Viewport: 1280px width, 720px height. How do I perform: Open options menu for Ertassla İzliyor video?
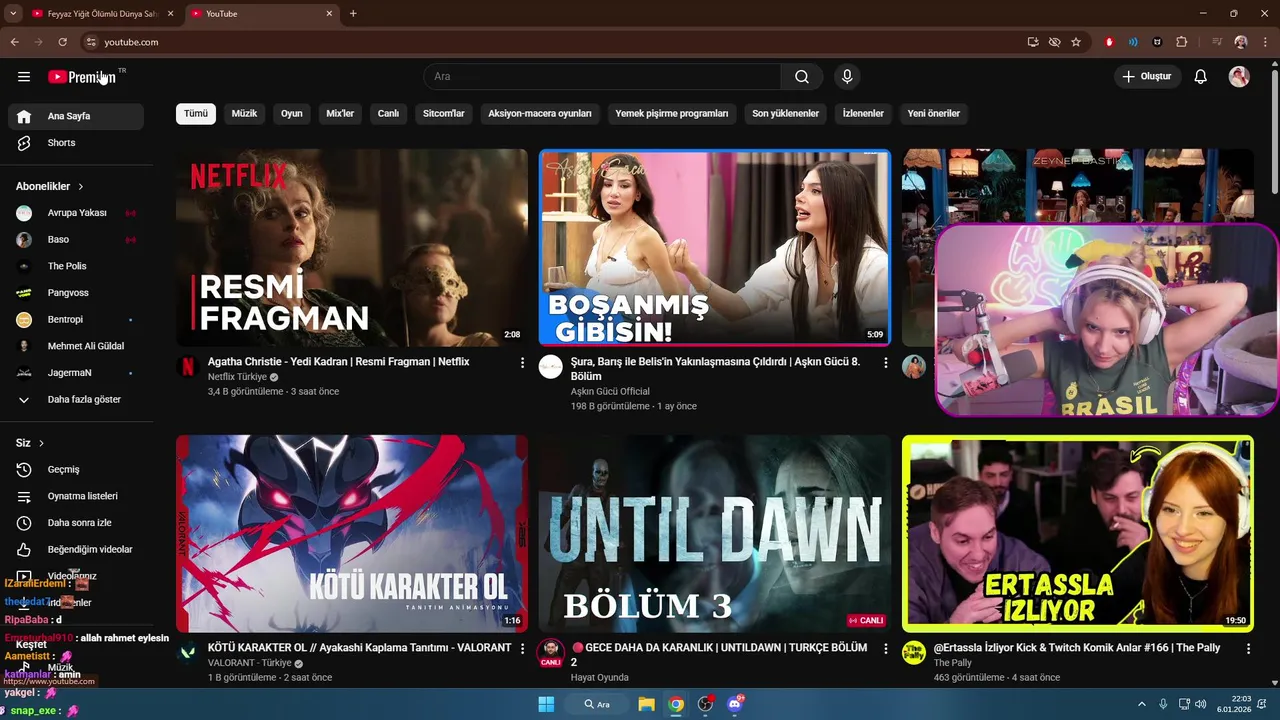pos(1248,649)
